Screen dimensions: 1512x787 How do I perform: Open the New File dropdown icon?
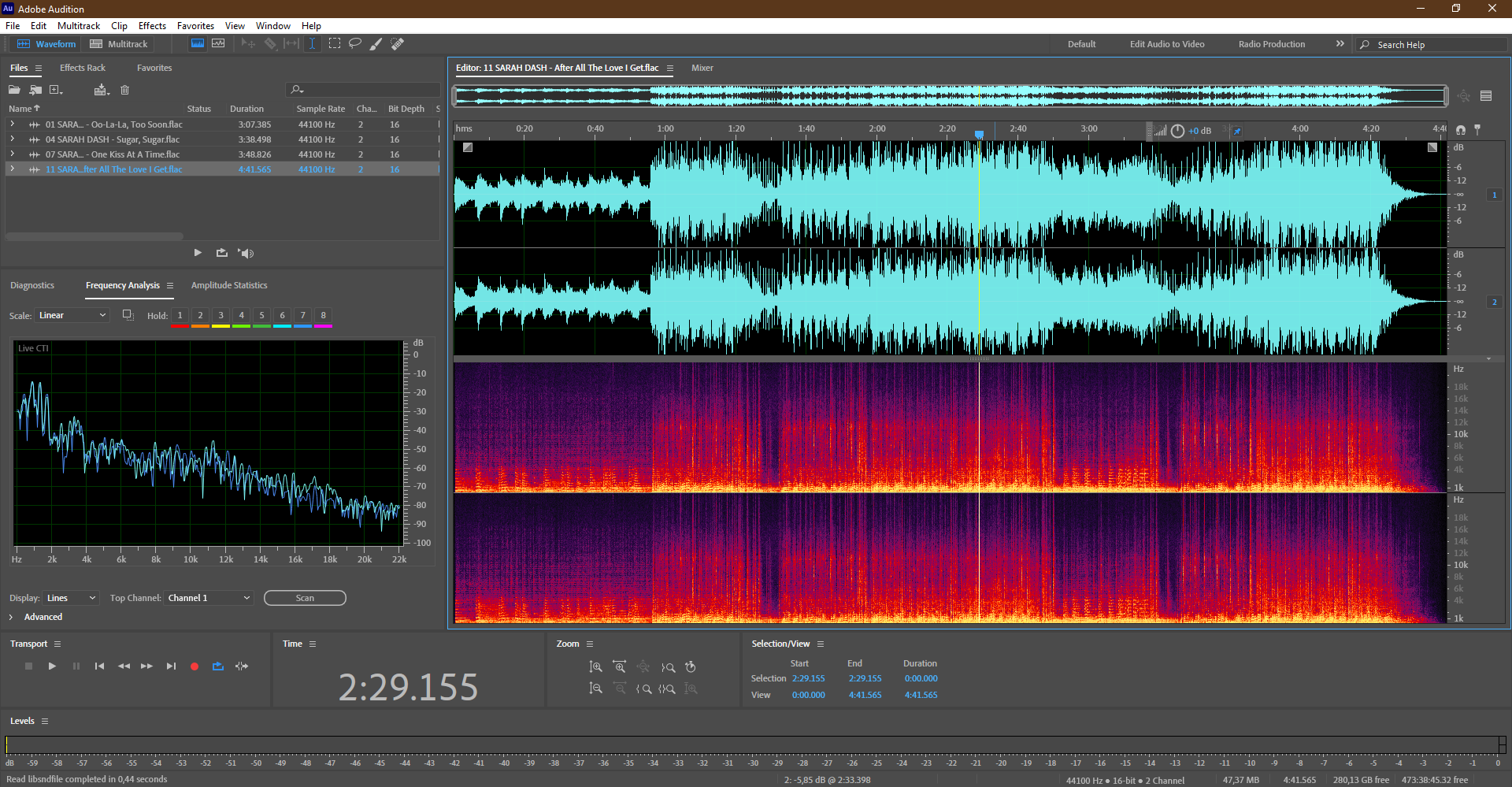[x=56, y=90]
